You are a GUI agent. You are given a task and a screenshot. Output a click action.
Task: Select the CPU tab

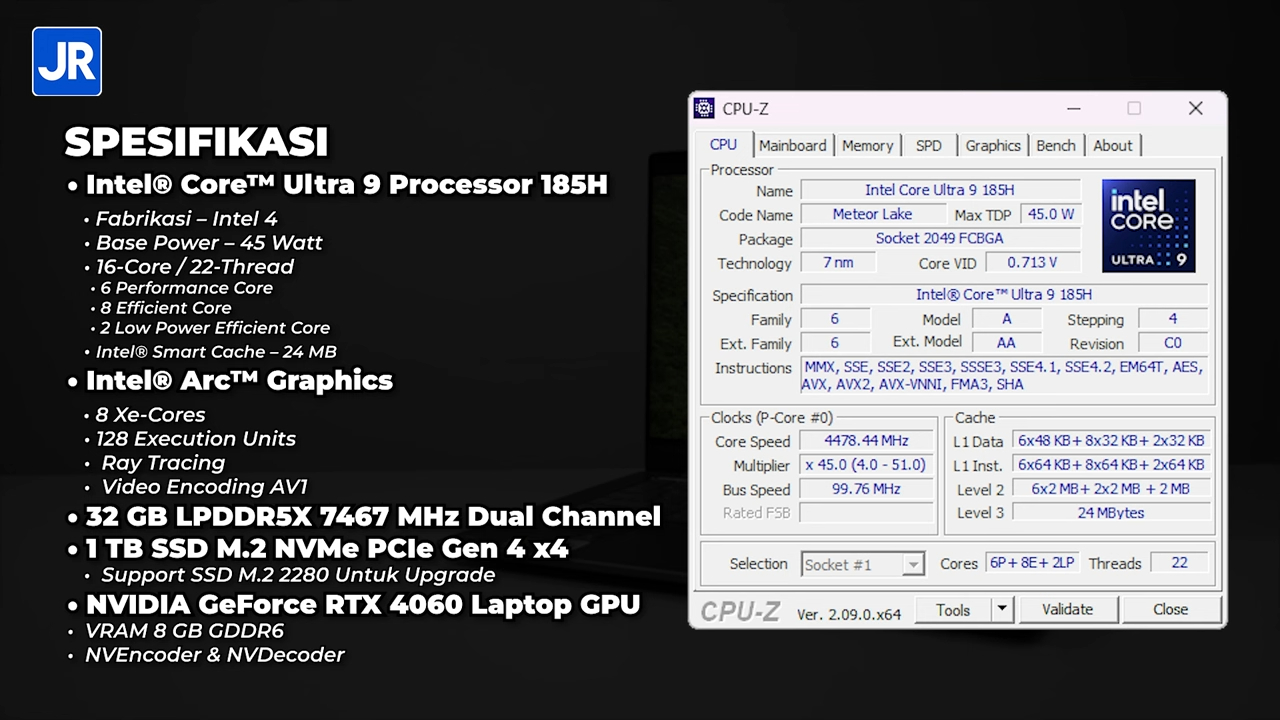[x=723, y=145]
